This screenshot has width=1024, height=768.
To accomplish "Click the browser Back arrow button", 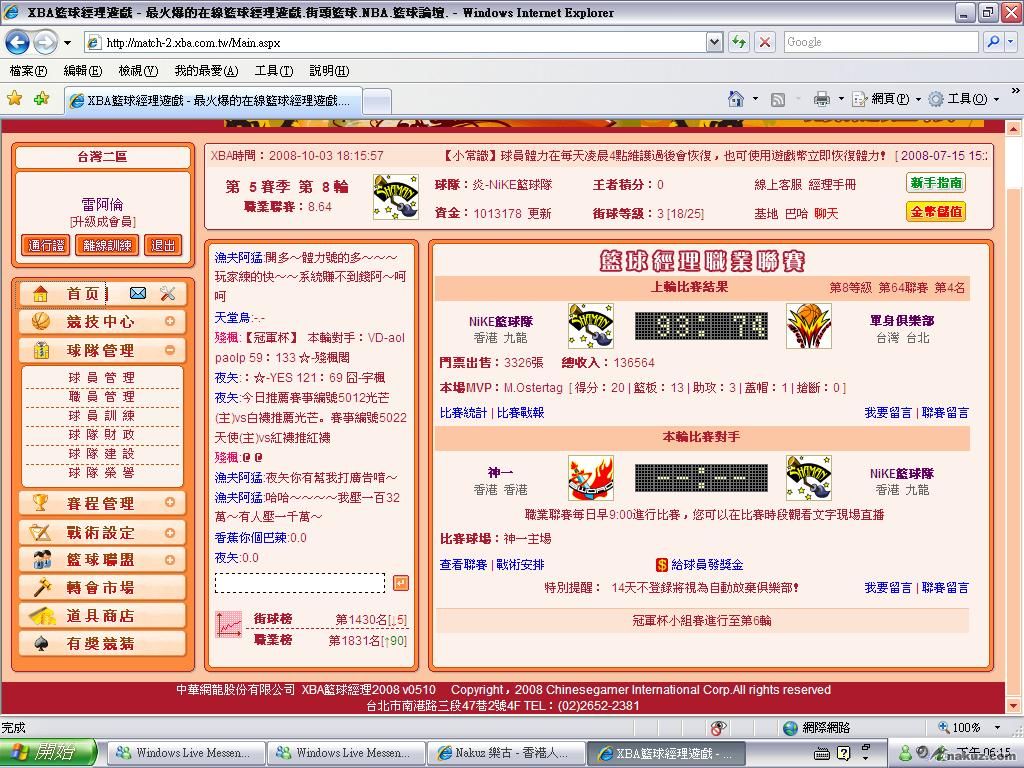I will (x=17, y=42).
